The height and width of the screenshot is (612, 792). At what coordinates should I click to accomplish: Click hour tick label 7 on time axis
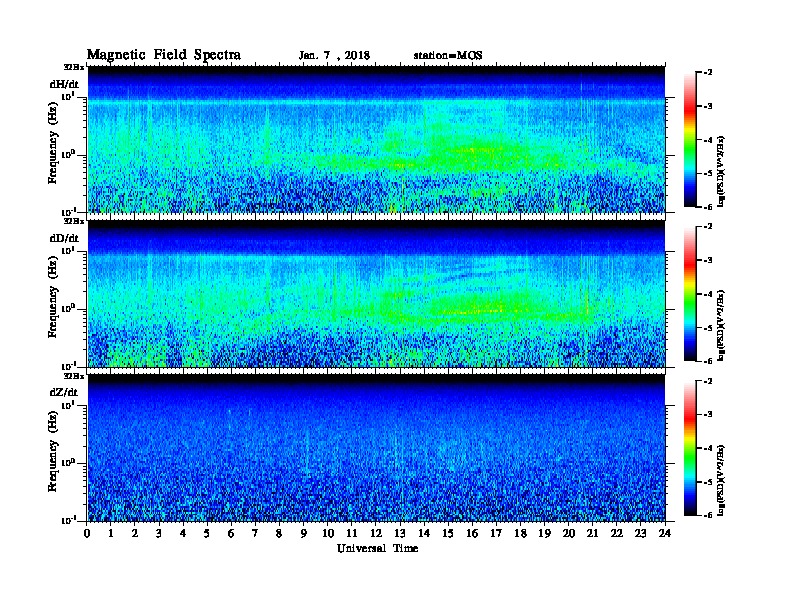pos(256,534)
